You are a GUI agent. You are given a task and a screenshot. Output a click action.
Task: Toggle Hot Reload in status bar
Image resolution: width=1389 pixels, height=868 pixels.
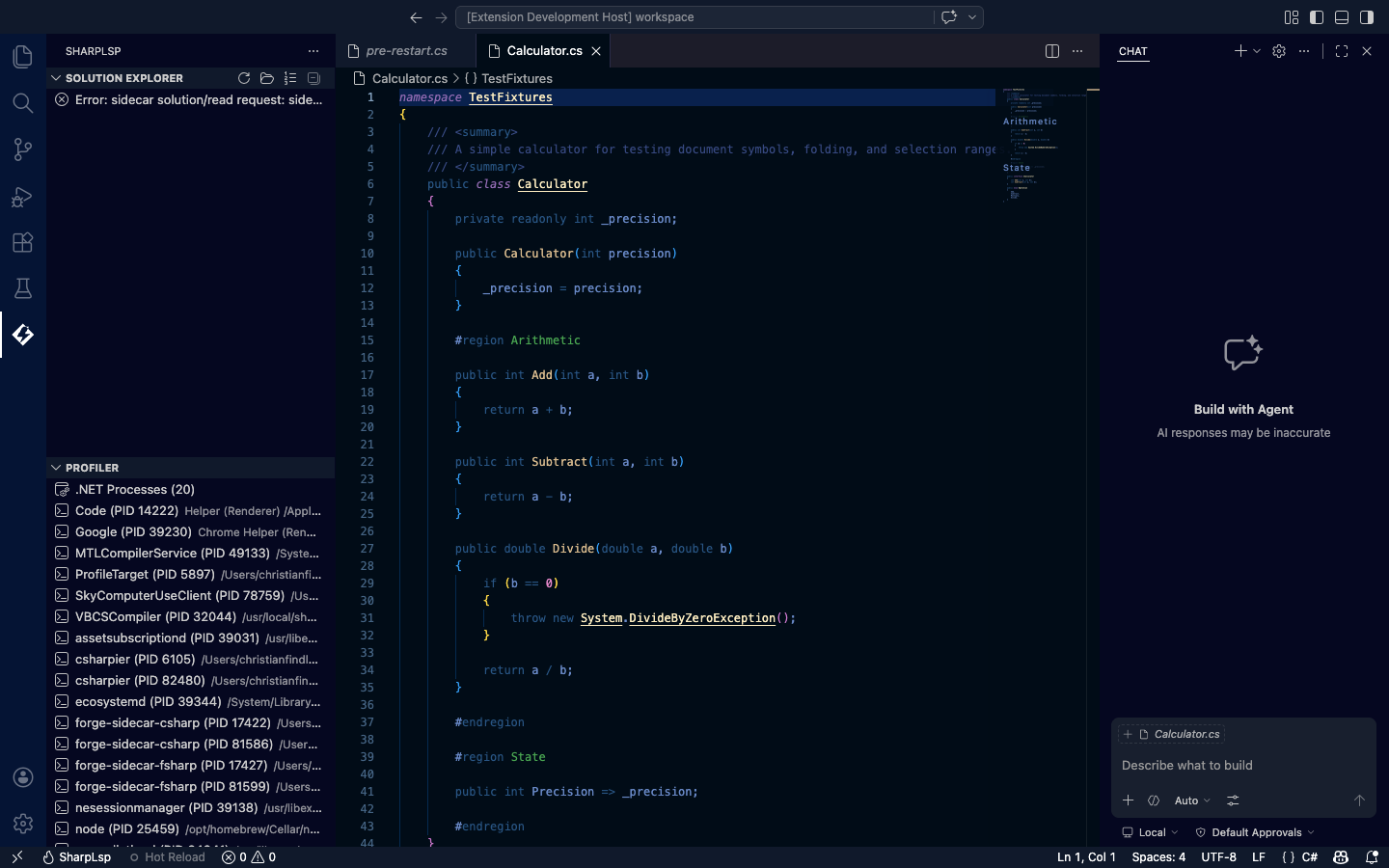tap(168, 856)
